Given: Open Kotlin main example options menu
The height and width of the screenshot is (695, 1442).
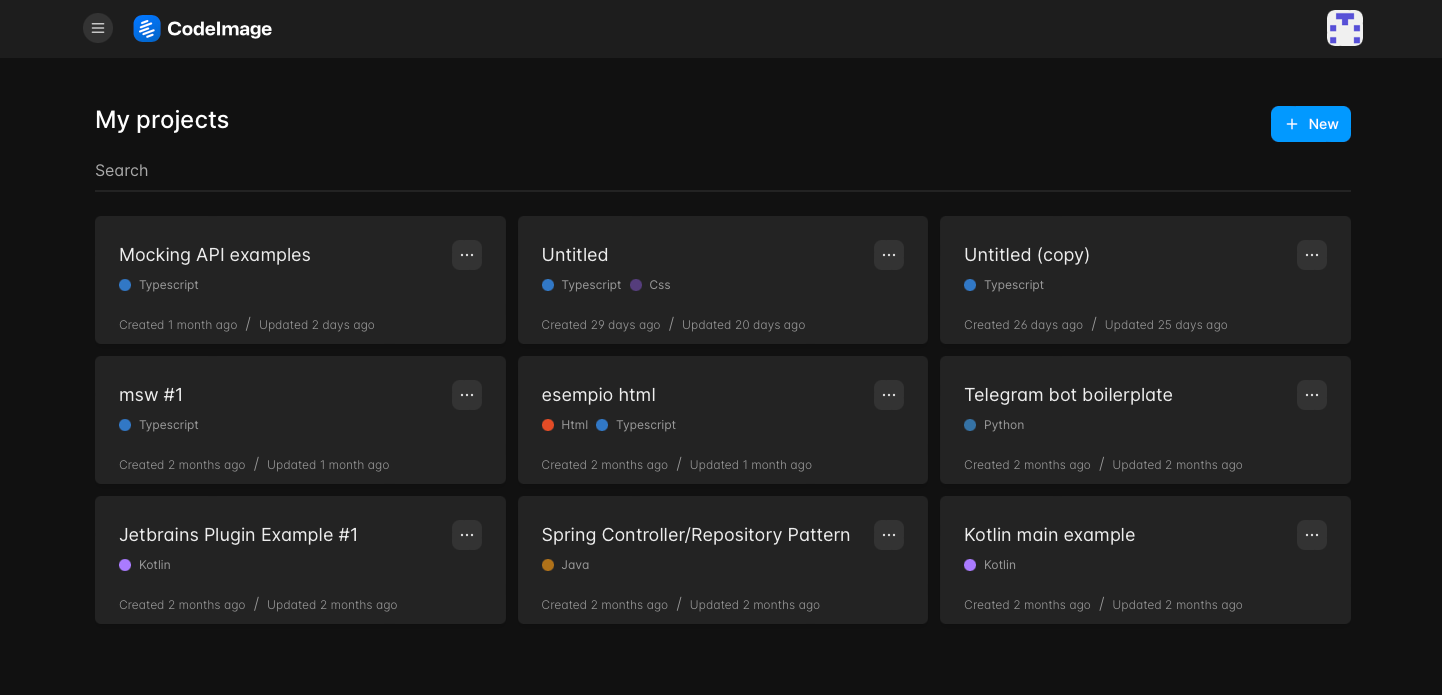Looking at the screenshot, I should tap(1312, 535).
